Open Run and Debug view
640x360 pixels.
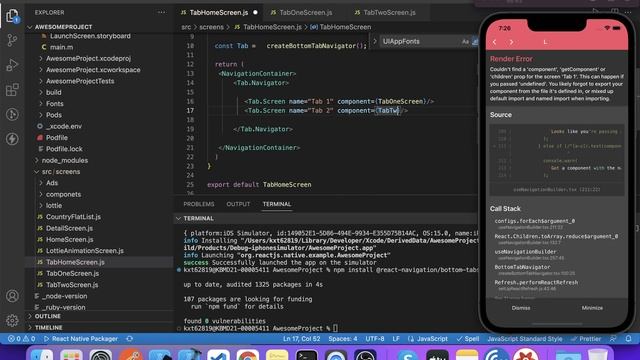tap(12, 65)
